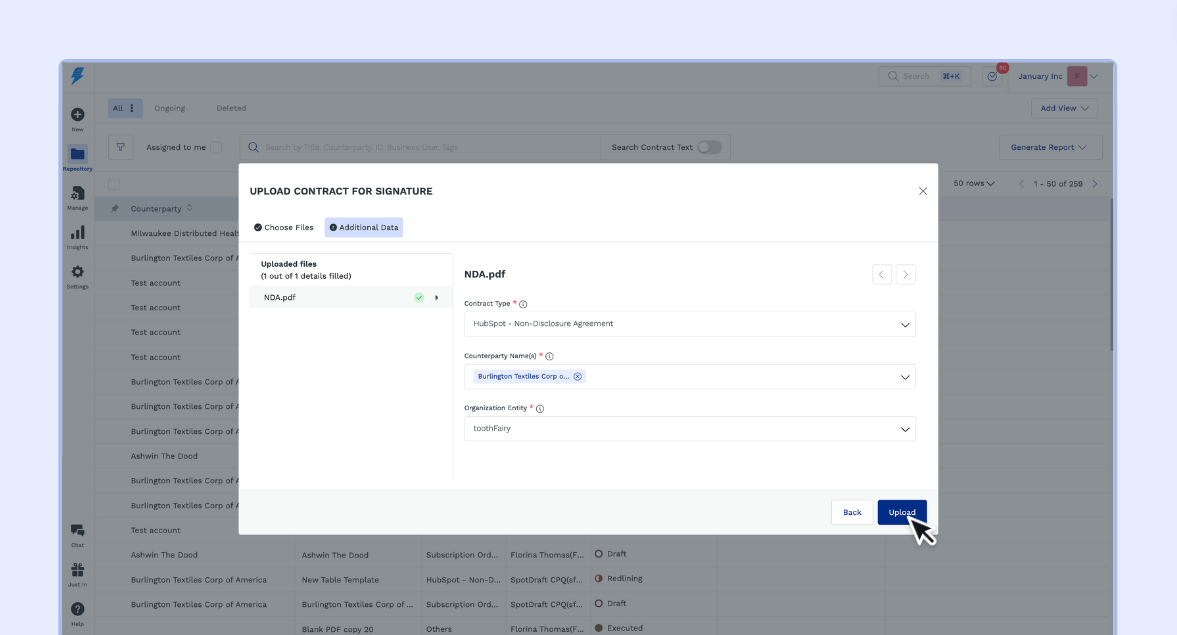1177x635 pixels.
Task: Switch to the Choose Files tab
Action: click(x=284, y=228)
